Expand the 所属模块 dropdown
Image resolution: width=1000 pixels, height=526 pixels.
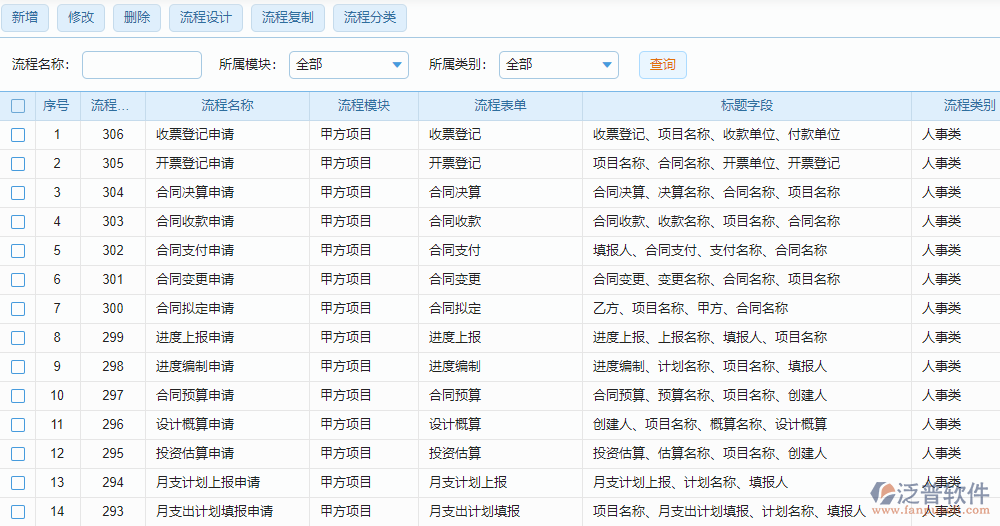pos(348,65)
